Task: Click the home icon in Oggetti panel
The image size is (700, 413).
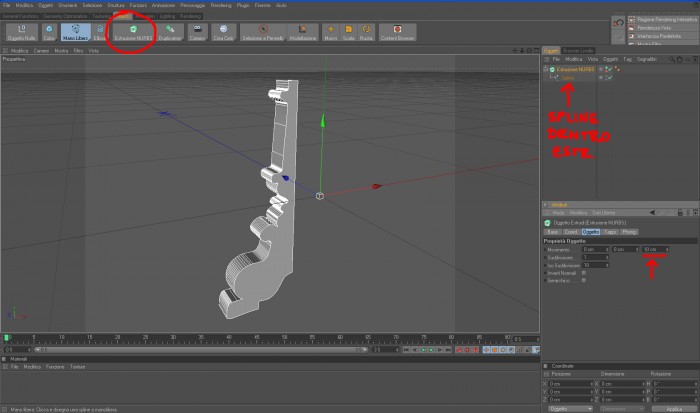Action: [x=679, y=59]
